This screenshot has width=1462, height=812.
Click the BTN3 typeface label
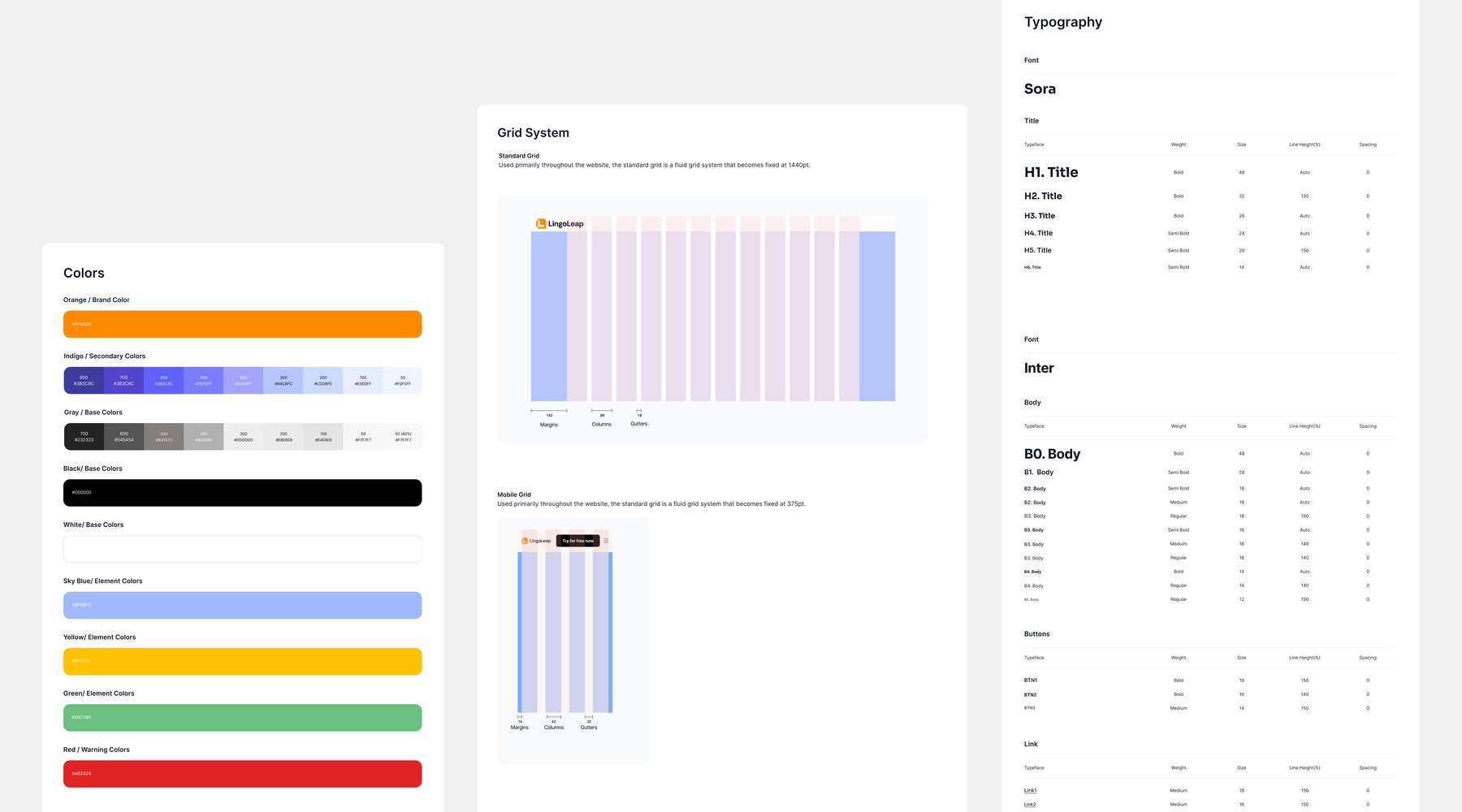tap(1029, 708)
